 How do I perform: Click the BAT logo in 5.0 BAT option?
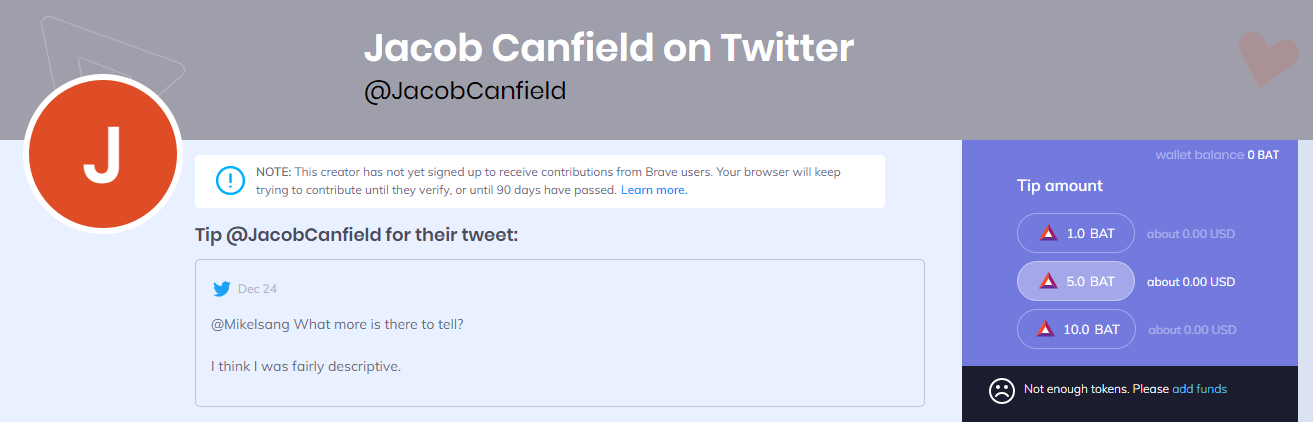pyautogui.click(x=1048, y=281)
